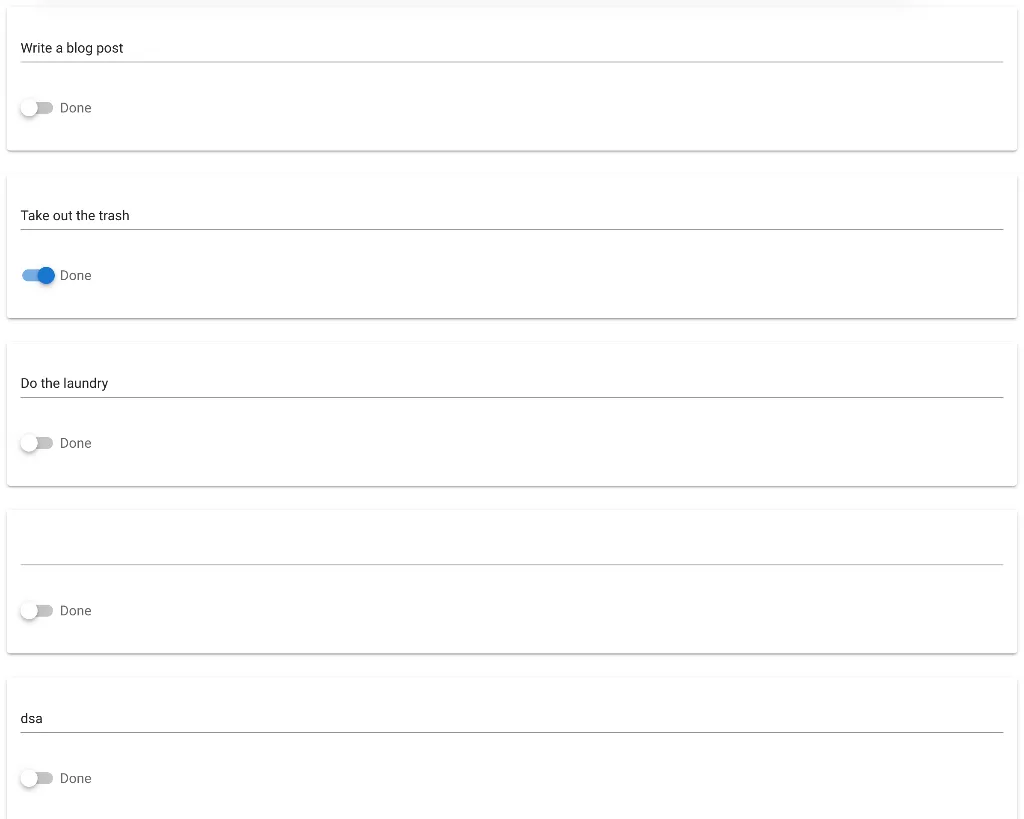
Task: Switch on Done for the "dsa" task
Action: tap(37, 778)
